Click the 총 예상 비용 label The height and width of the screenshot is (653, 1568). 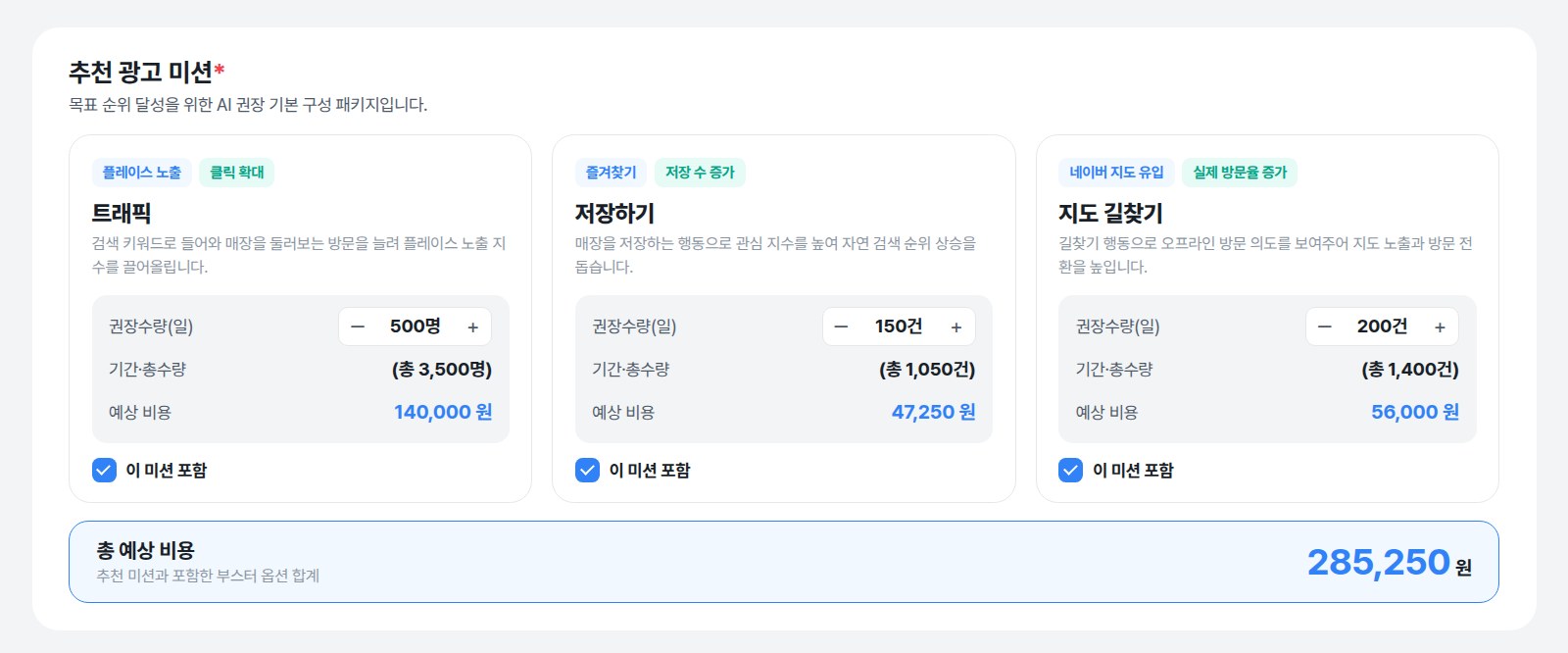(x=146, y=550)
